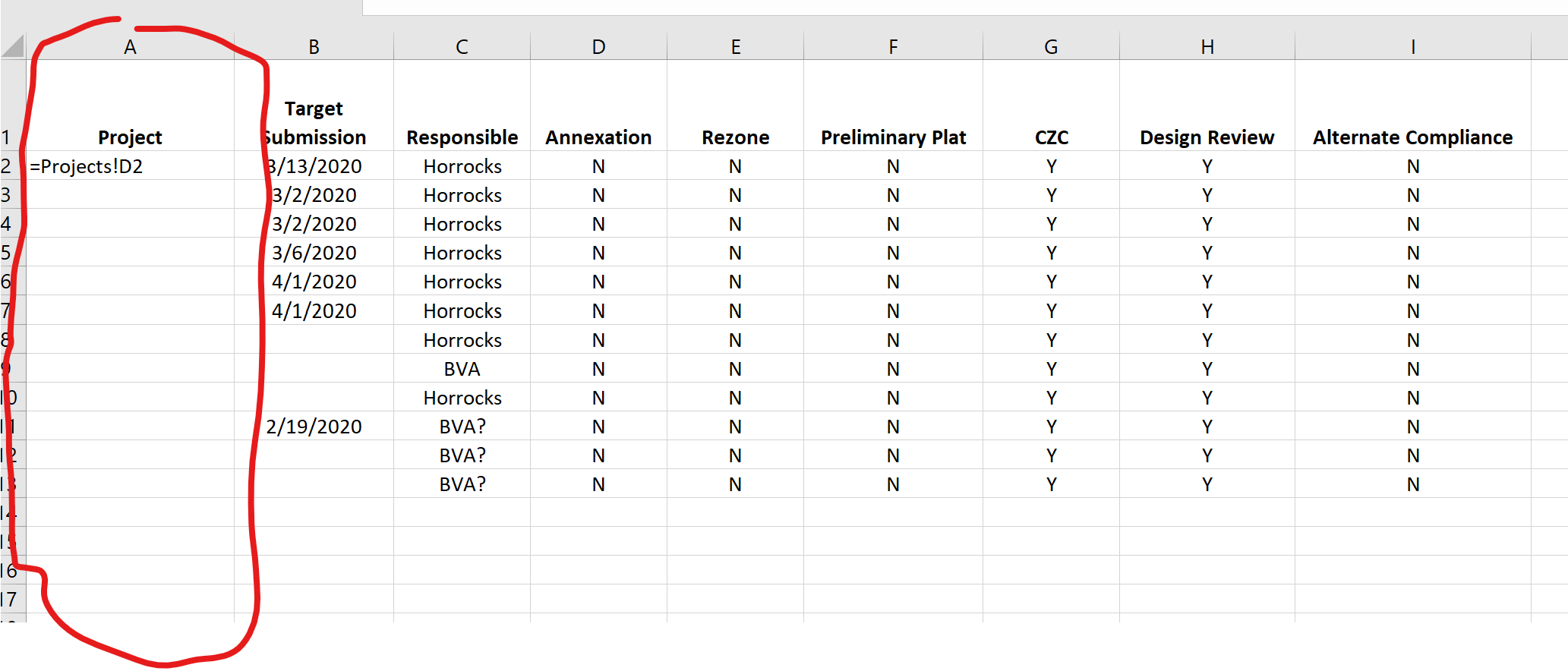Select the CZC header cell
Image resolution: width=1568 pixels, height=671 pixels.
point(1051,106)
